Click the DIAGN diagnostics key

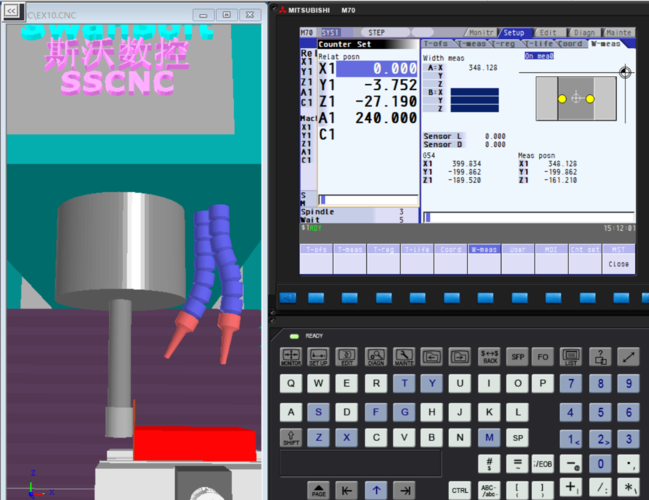pyautogui.click(x=376, y=356)
